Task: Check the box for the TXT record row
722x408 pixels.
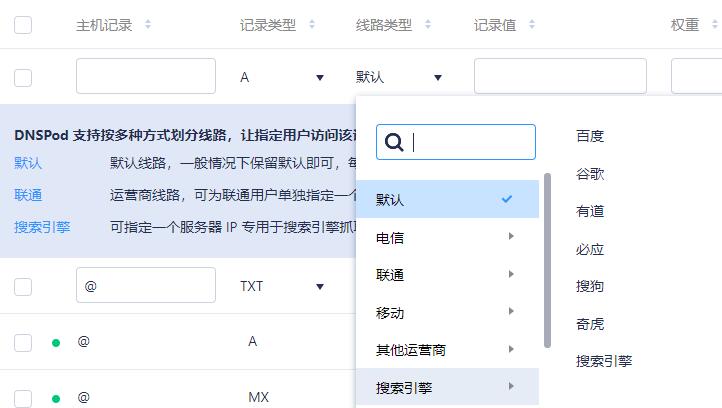Action: (23, 286)
